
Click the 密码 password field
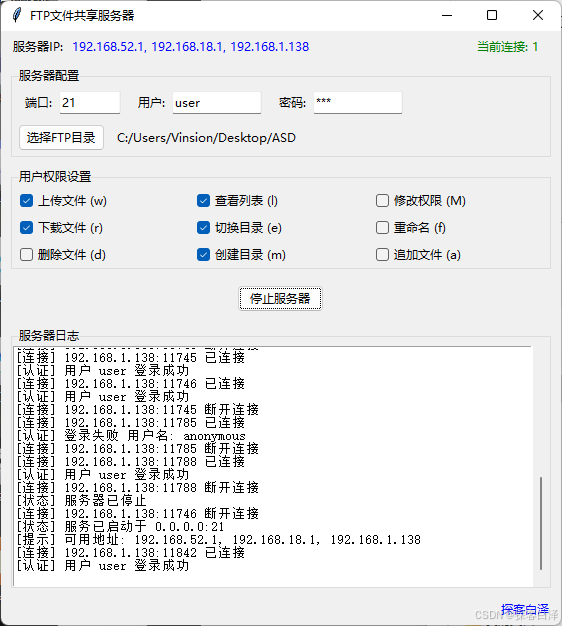358,103
